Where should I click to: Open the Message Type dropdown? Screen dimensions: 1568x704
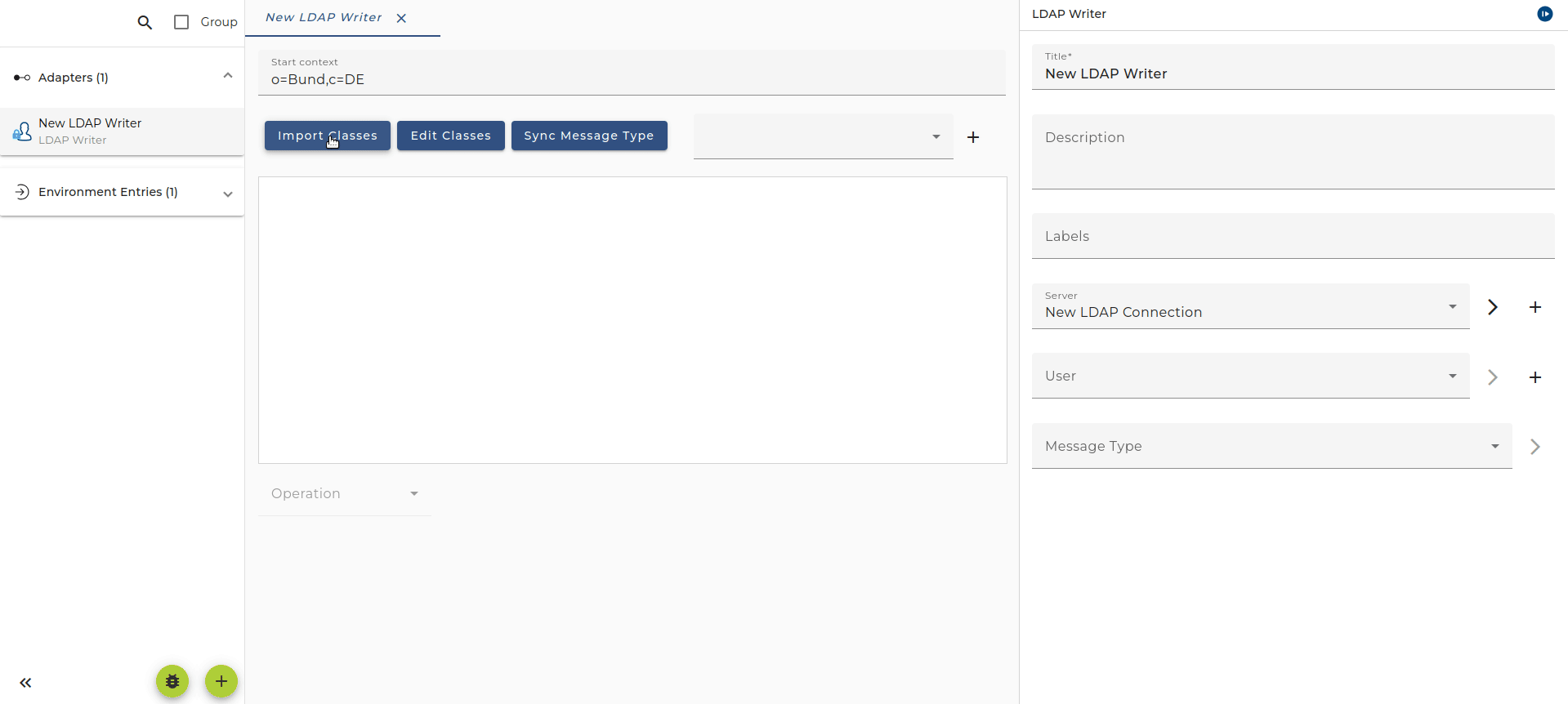[x=1271, y=446]
